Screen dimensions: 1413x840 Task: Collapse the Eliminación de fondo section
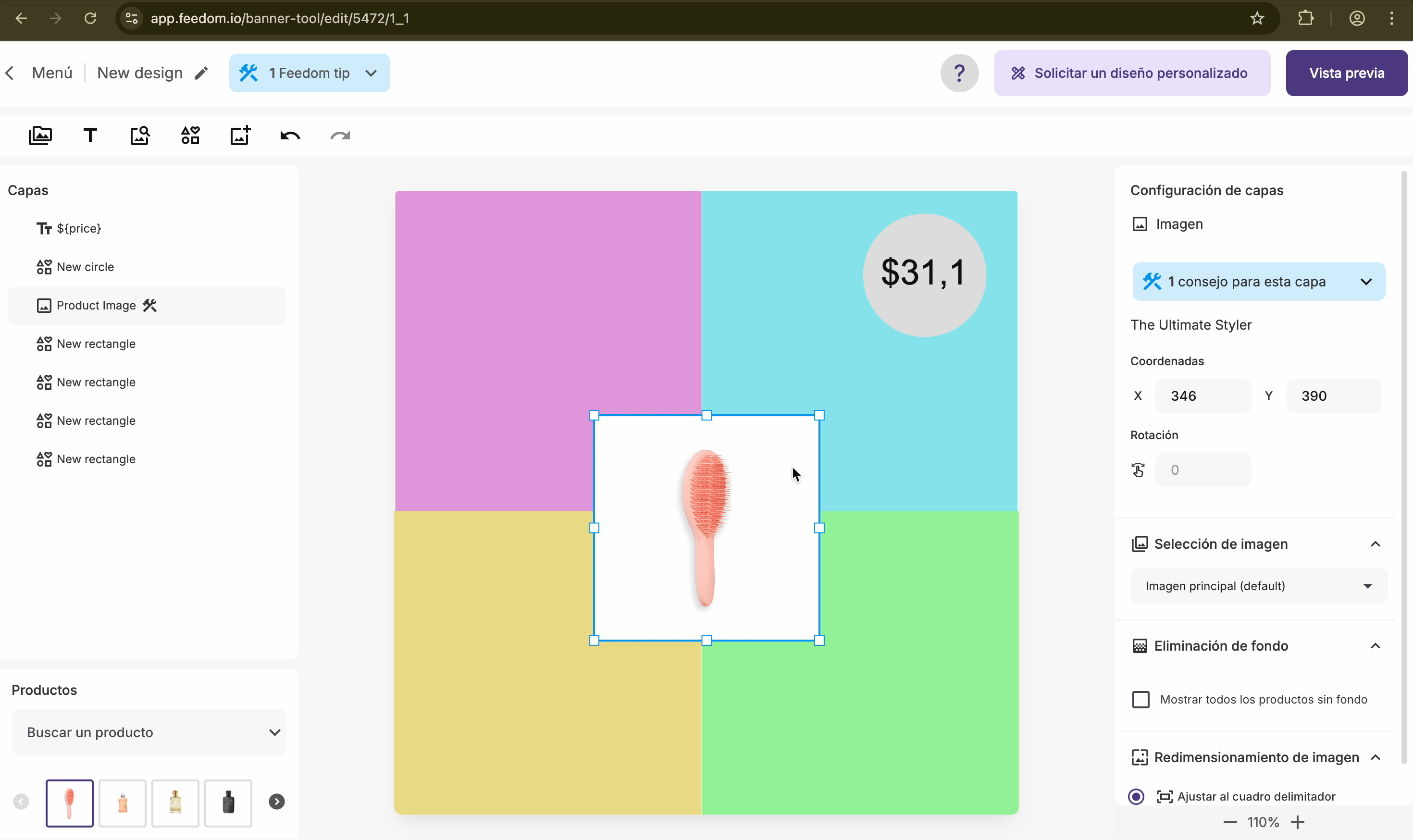[1375, 646]
